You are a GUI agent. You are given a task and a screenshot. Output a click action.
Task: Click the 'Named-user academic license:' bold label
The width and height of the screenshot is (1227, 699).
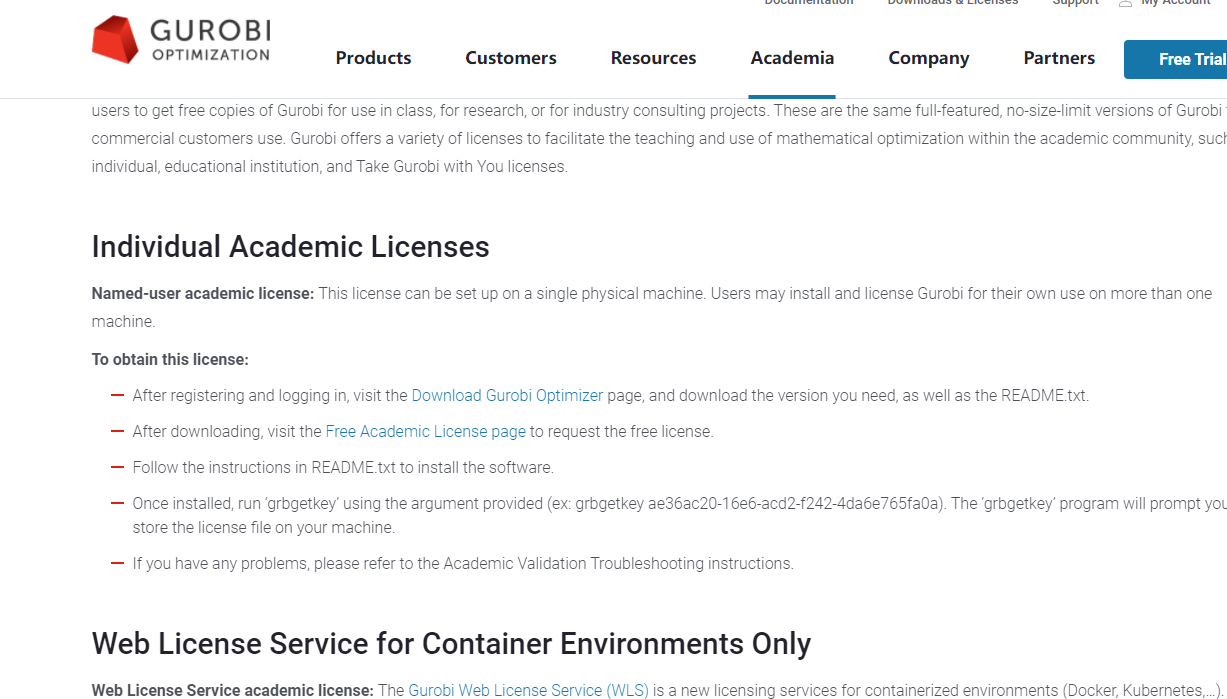(x=203, y=293)
